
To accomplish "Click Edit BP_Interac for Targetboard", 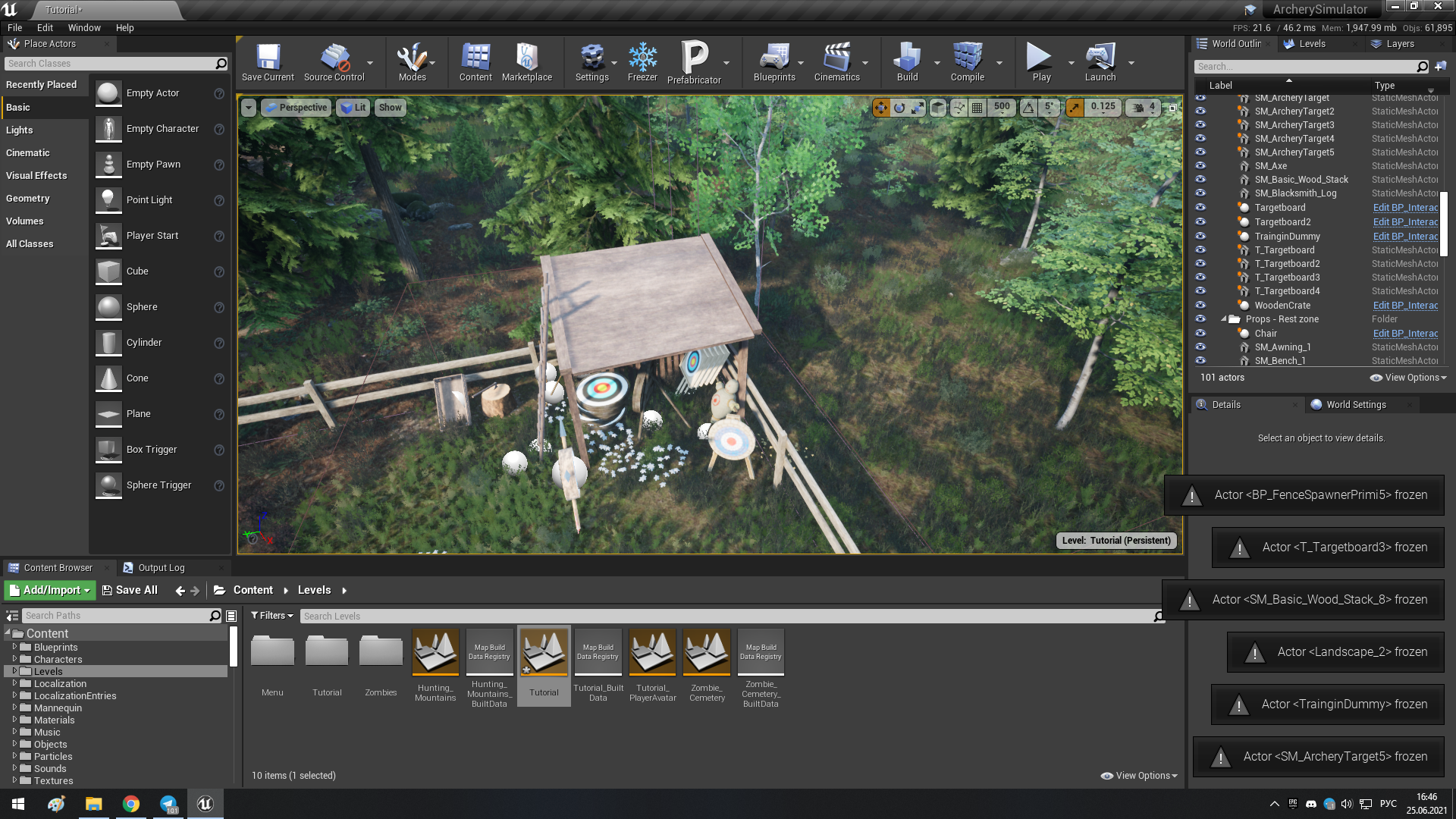I will 1403,207.
